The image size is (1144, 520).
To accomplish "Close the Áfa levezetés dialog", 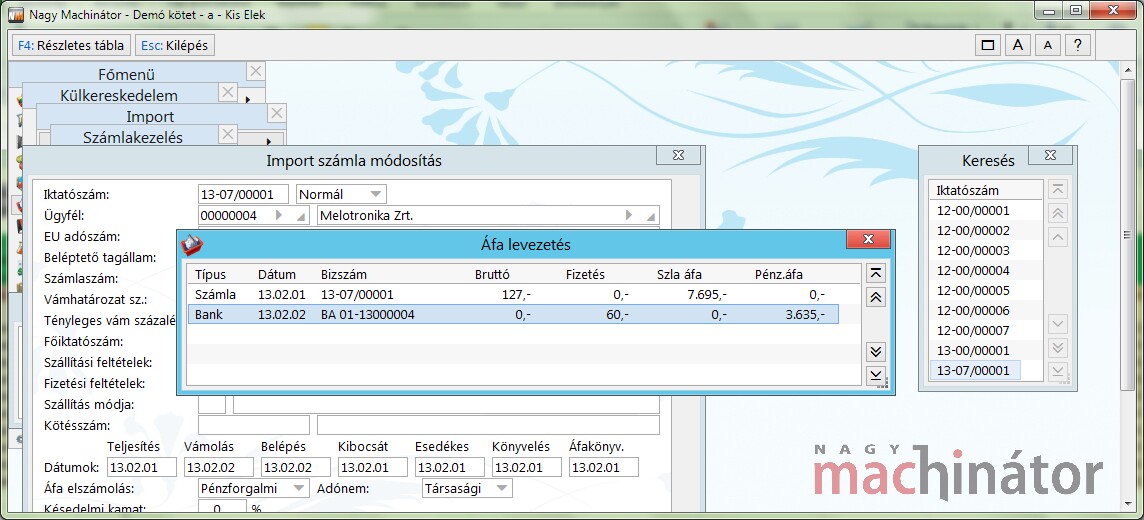I will [x=867, y=239].
